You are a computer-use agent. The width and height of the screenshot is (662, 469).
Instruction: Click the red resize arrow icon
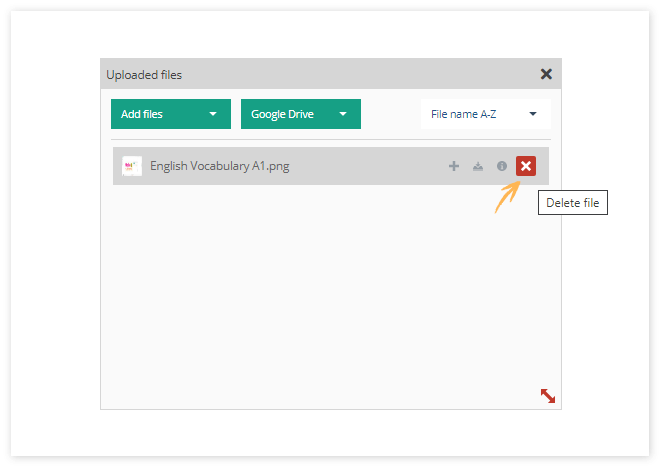[x=548, y=396]
